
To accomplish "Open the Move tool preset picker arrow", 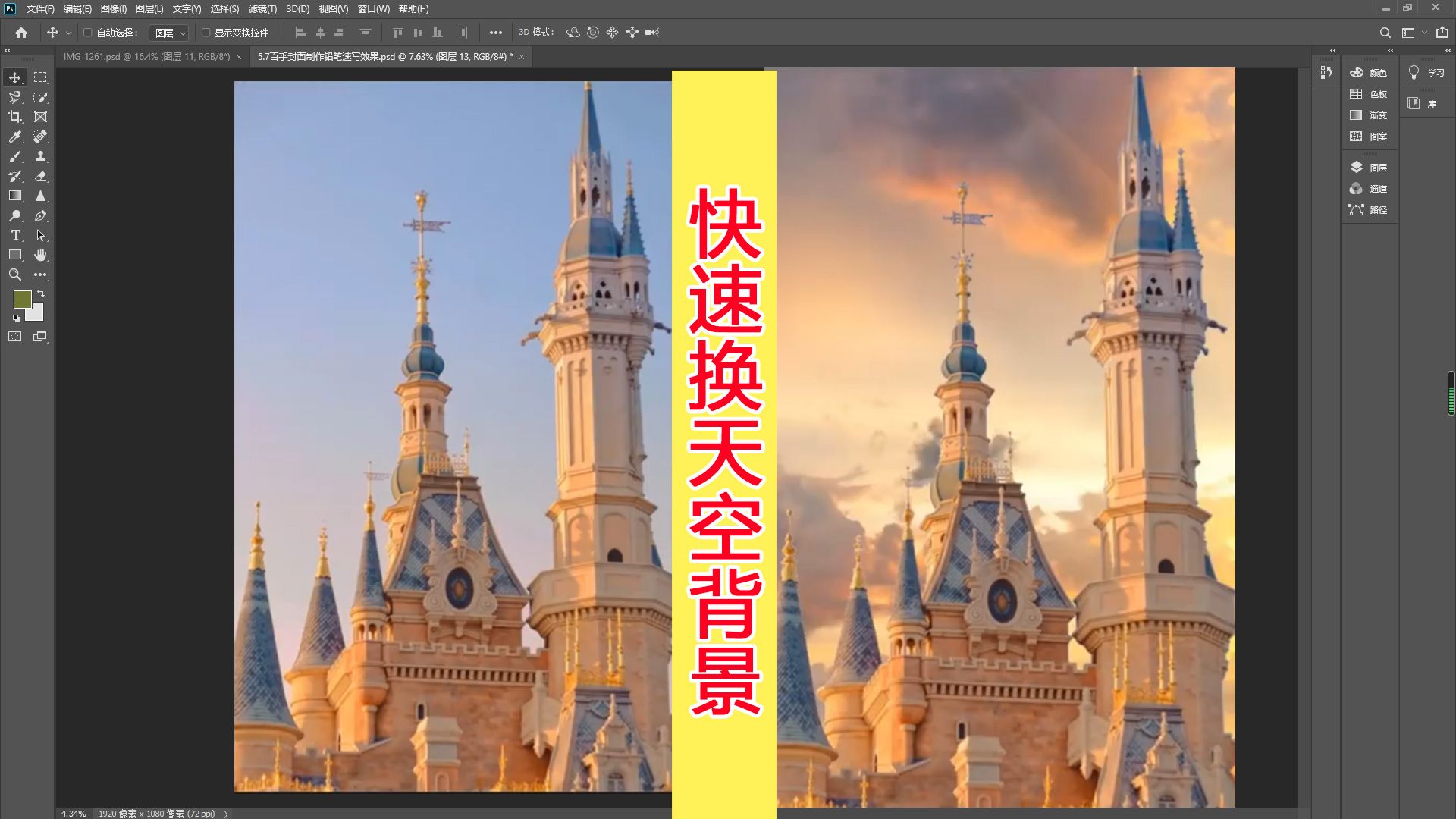I will 68,33.
